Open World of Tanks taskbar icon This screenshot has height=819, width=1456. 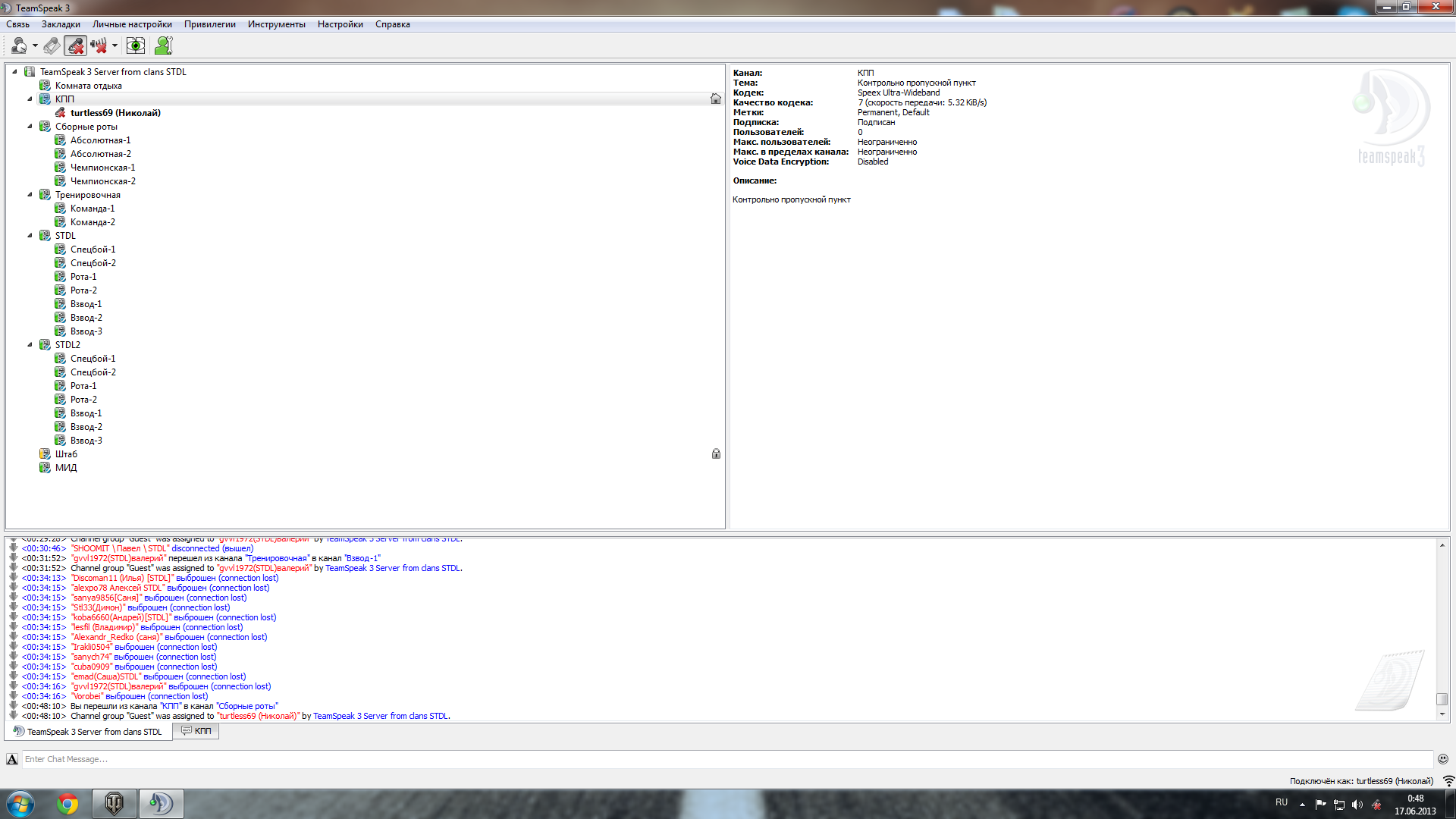click(x=115, y=803)
